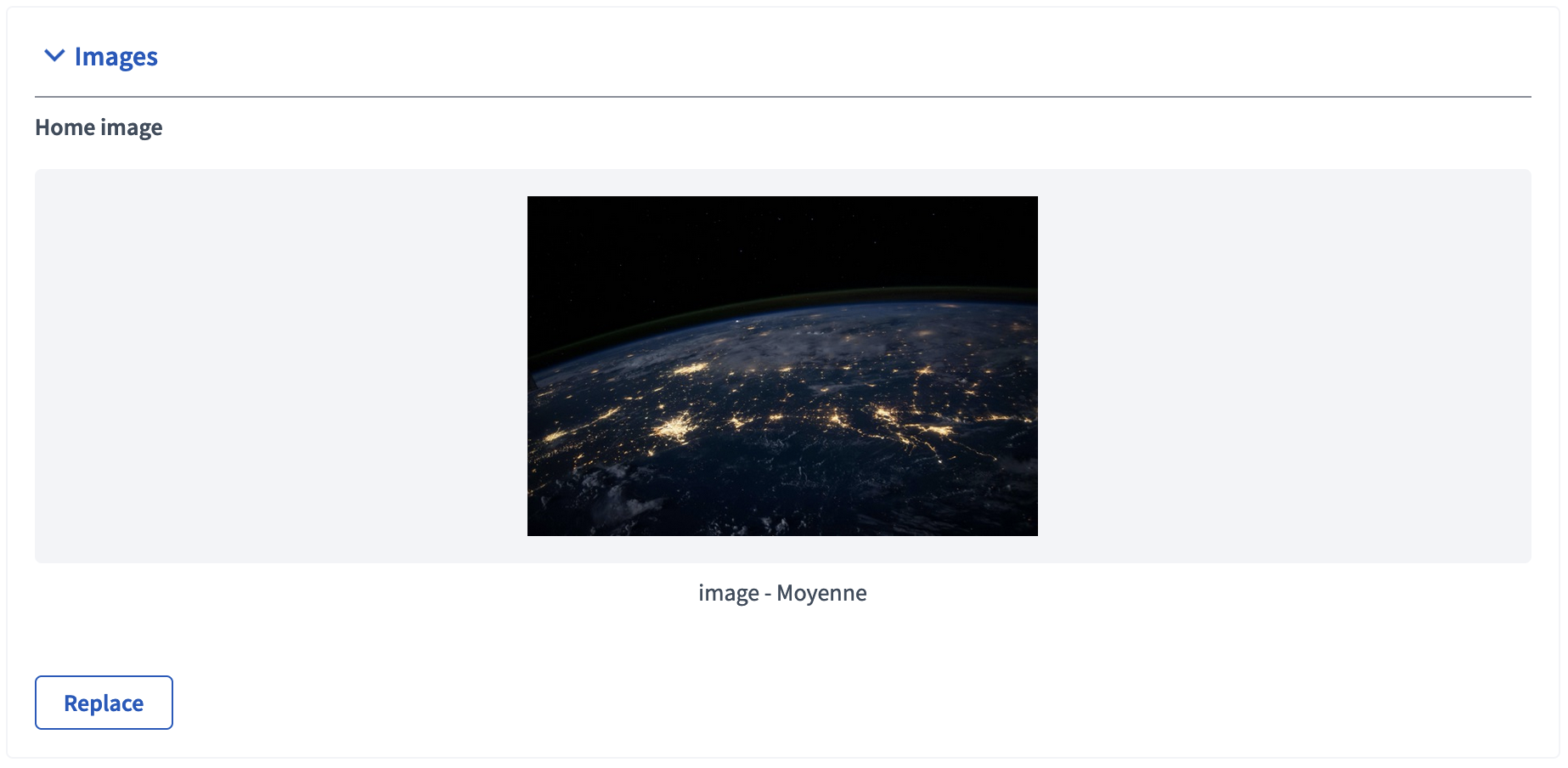
Task: Select the Home image label
Action: click(x=99, y=127)
